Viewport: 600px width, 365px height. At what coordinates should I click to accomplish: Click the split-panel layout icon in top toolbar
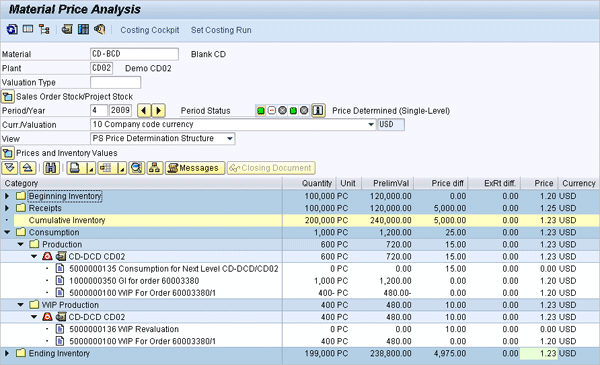click(x=28, y=29)
